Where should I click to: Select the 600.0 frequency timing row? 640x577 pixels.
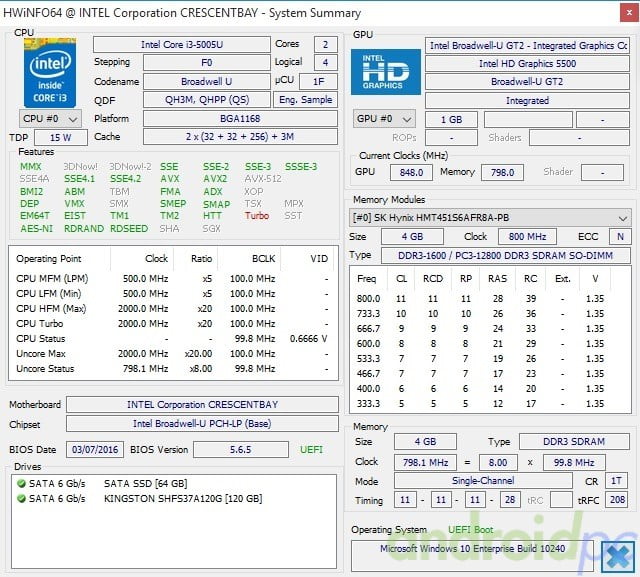tap(489, 344)
